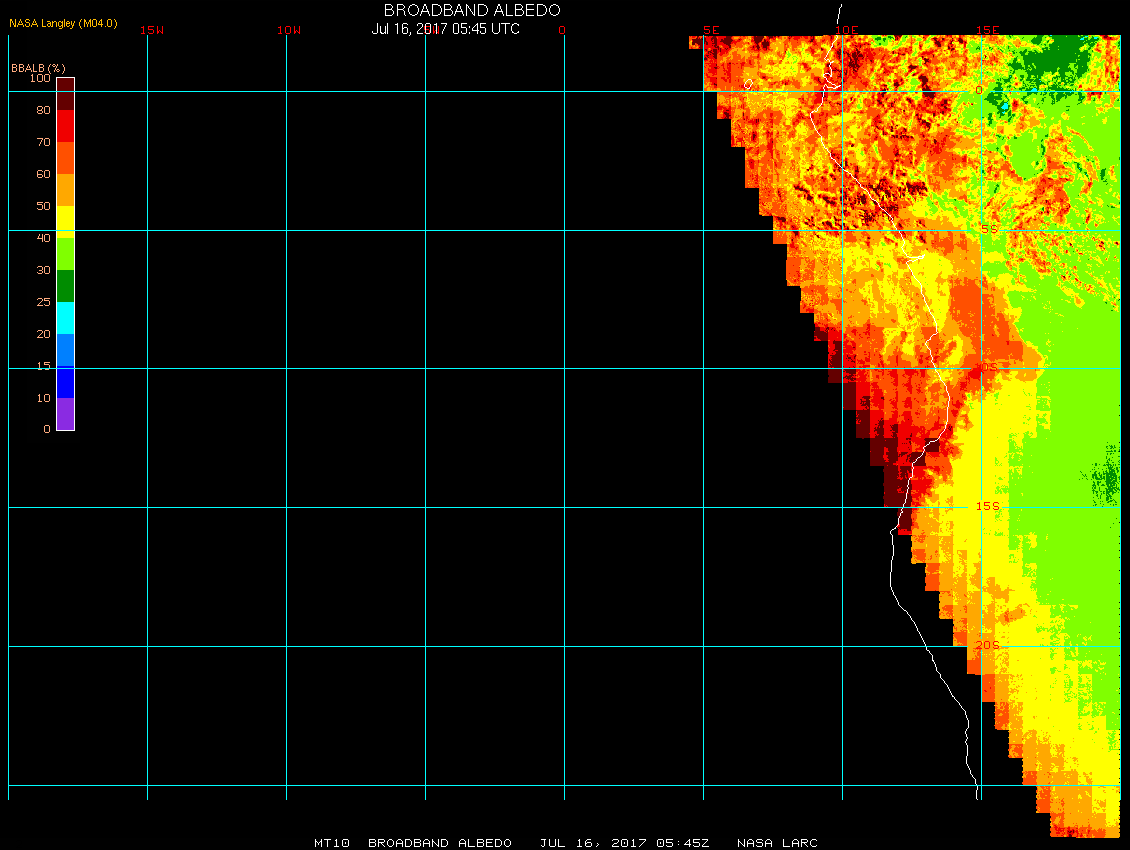The height and width of the screenshot is (850, 1130).
Task: Click the orange-red 60-70 legend swatch
Action: tap(66, 158)
